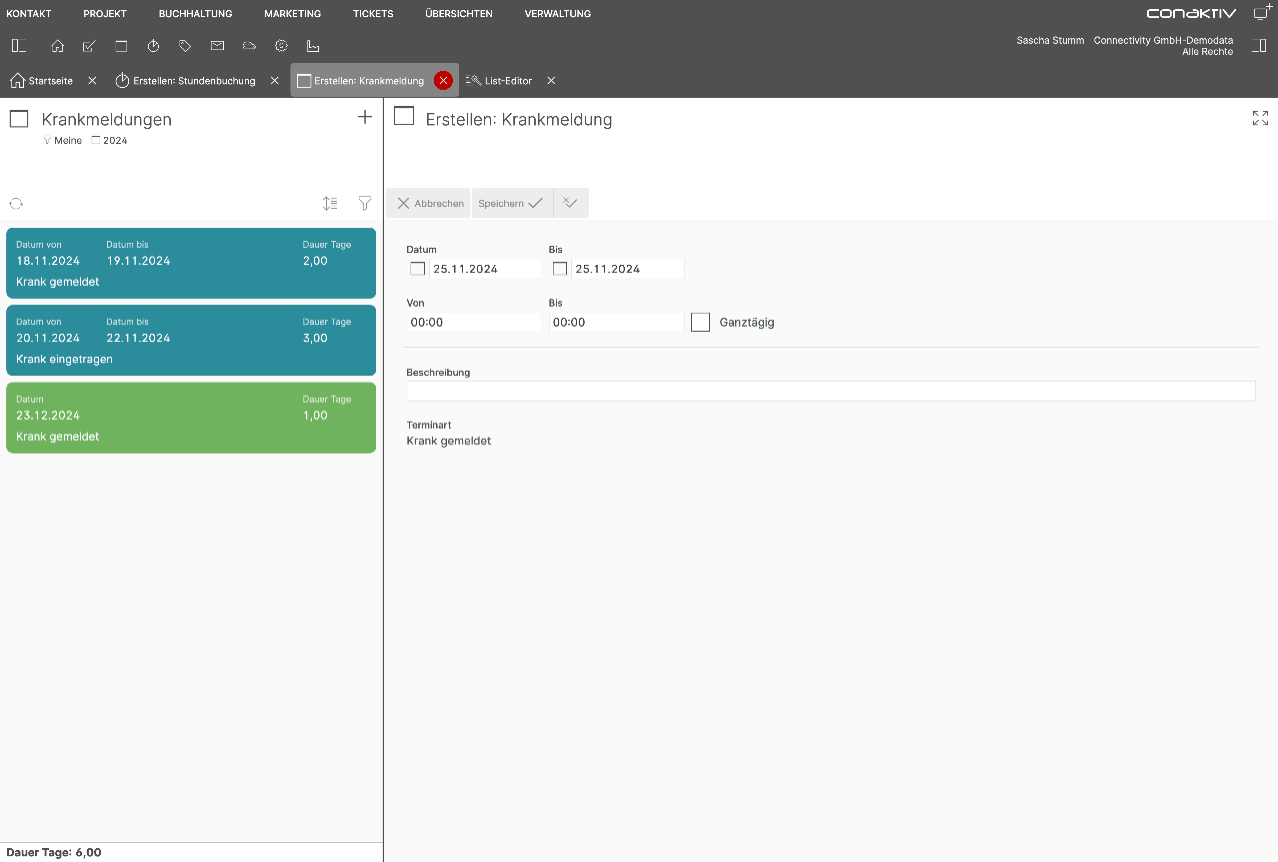
Task: Close the List-Editor tab
Action: (551, 80)
